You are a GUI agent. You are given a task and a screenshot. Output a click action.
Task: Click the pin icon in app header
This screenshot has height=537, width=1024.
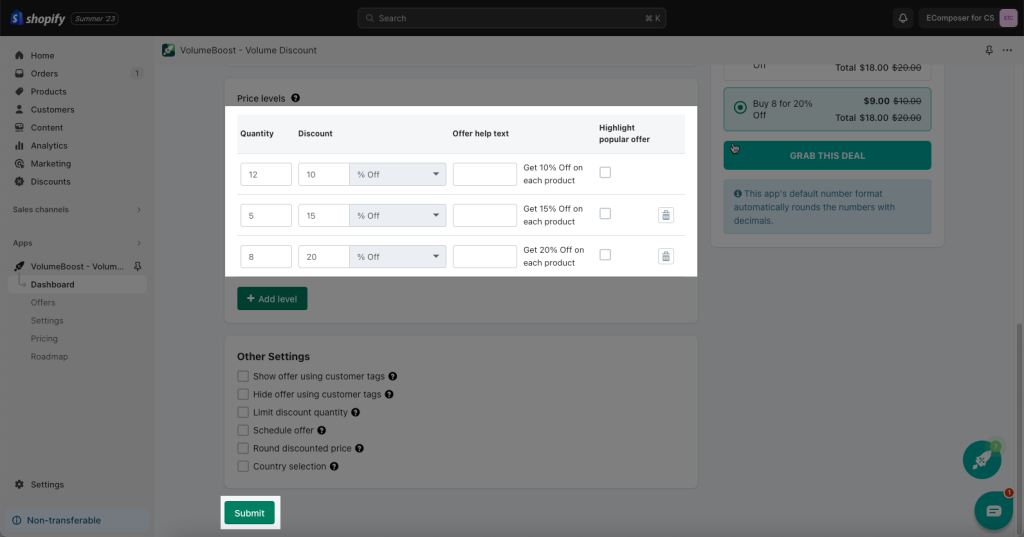[989, 50]
